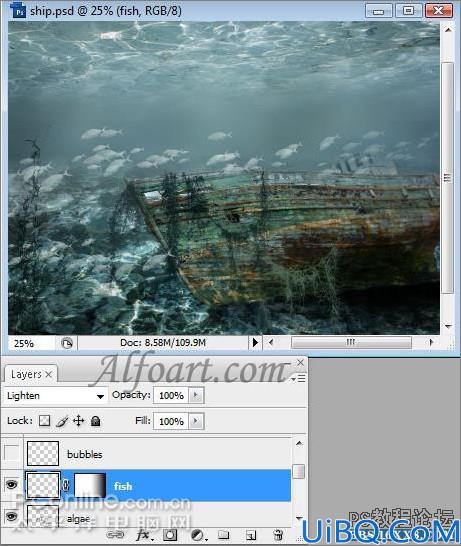Show the bubbles layer visibility box
The image size is (461, 546).
click(11, 453)
